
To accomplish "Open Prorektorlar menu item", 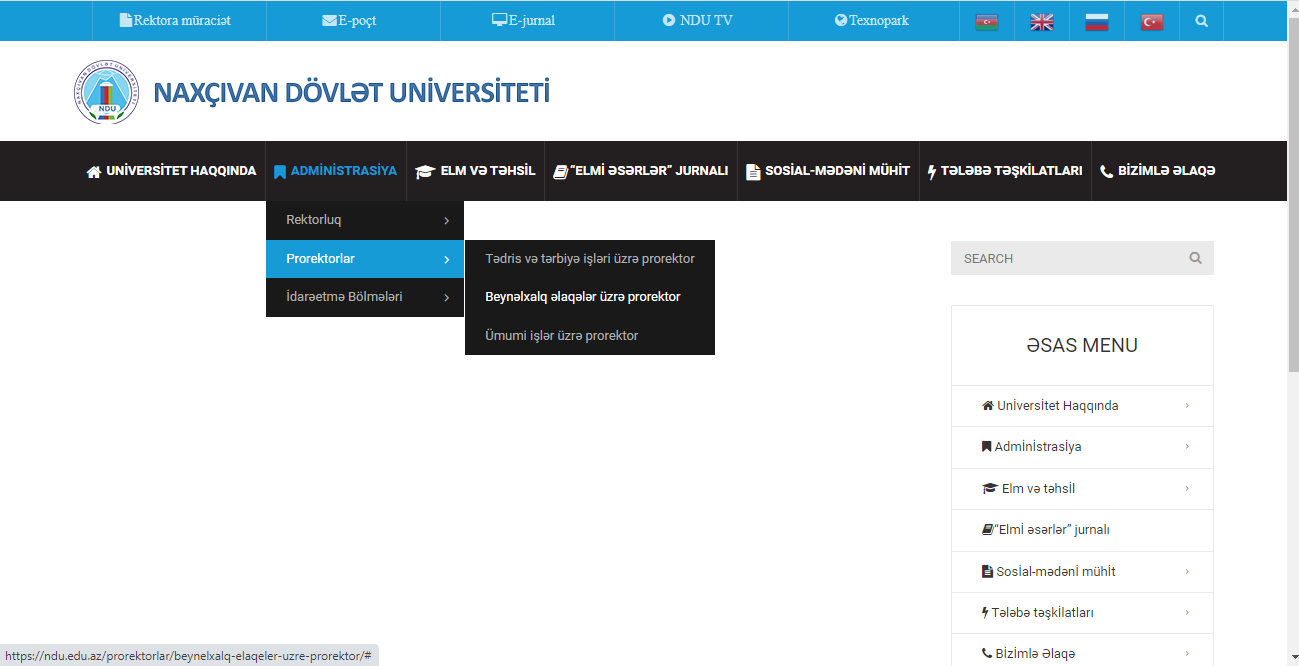I will tap(365, 259).
